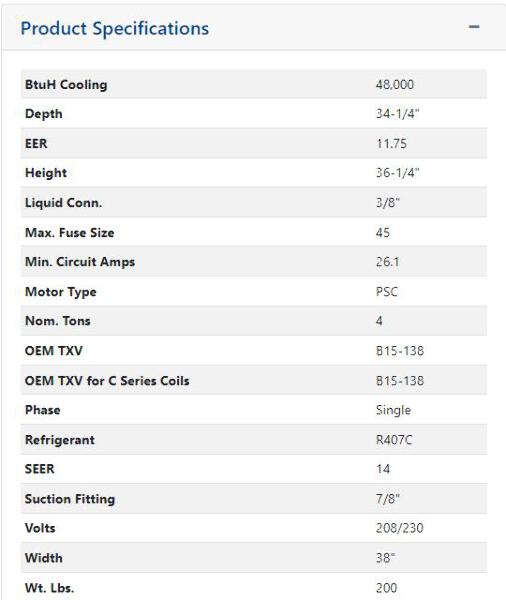Click the Nom. Tons row label
Image resolution: width=506 pixels, height=600 pixels.
57,321
